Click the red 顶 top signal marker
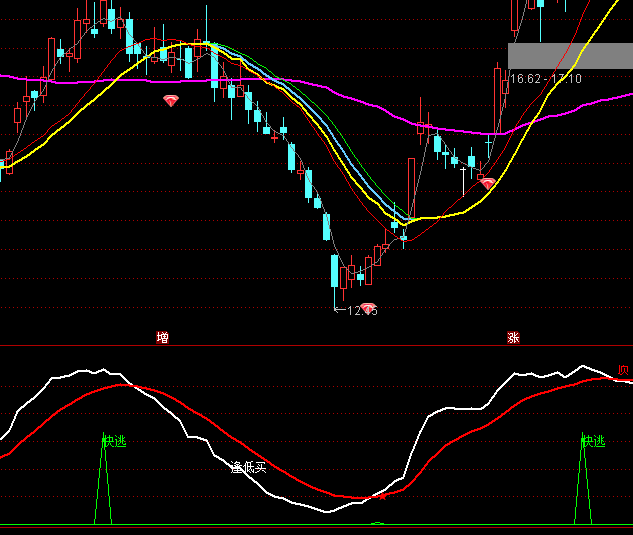This screenshot has height=535, width=633. [624, 371]
